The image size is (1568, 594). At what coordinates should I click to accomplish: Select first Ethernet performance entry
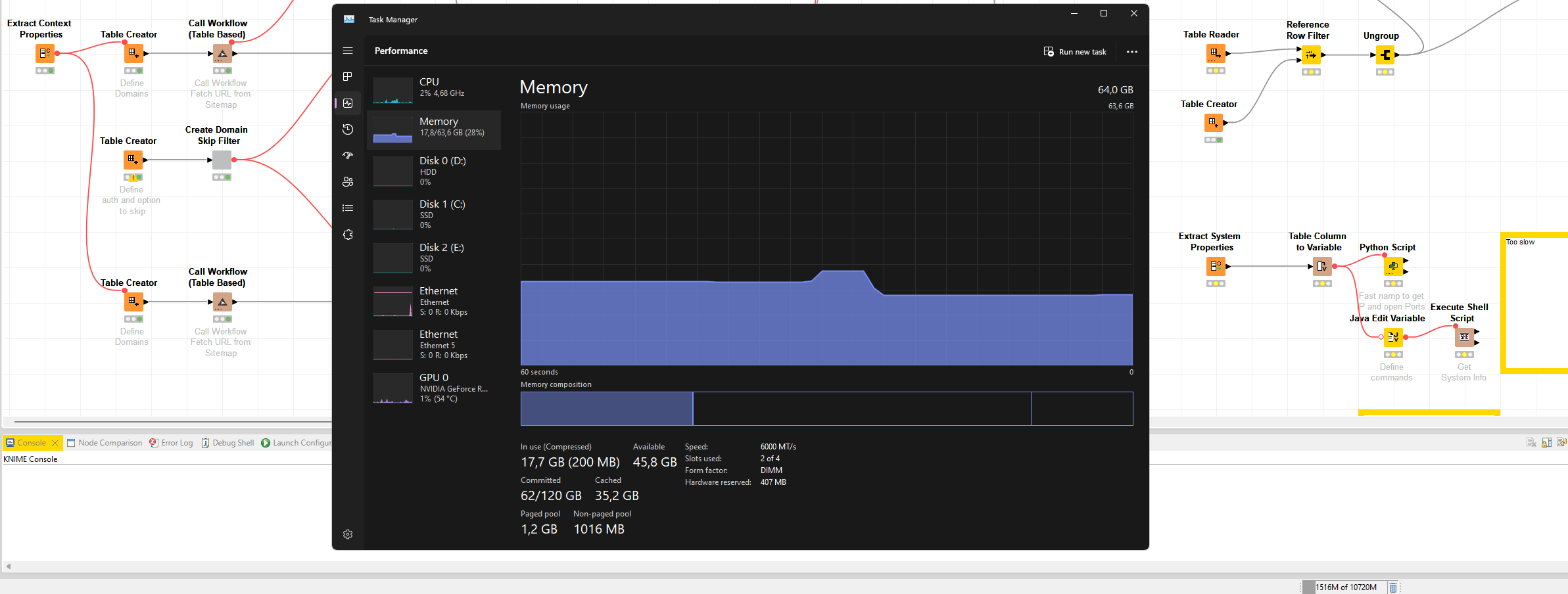(434, 301)
